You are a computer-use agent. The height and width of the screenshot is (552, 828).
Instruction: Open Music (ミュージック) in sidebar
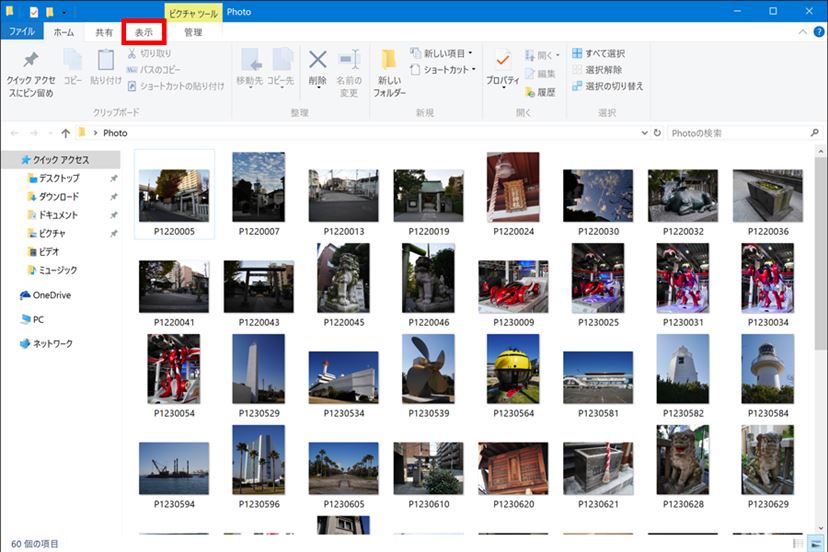tap(58, 270)
